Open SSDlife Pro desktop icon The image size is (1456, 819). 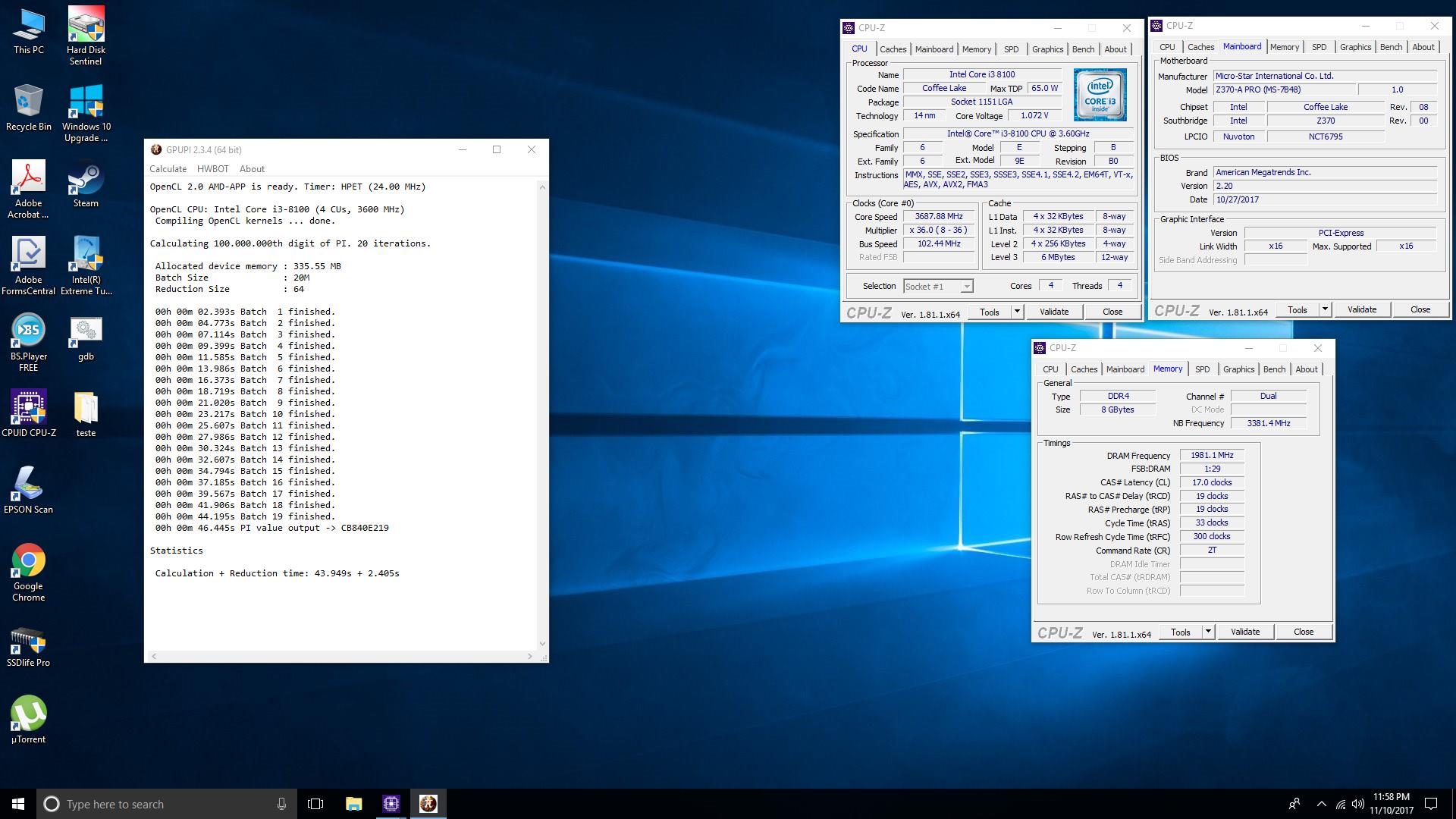(x=29, y=648)
